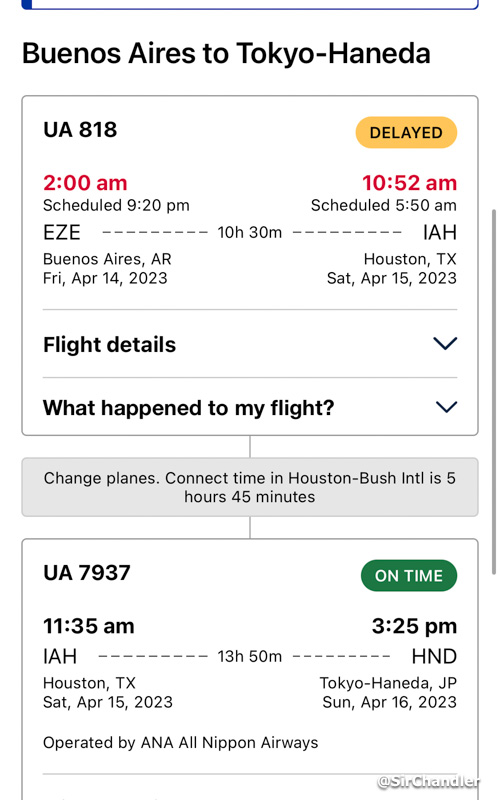Image resolution: width=500 pixels, height=800 pixels.
Task: Open What happened to my flight? row
Action: click(x=250, y=408)
